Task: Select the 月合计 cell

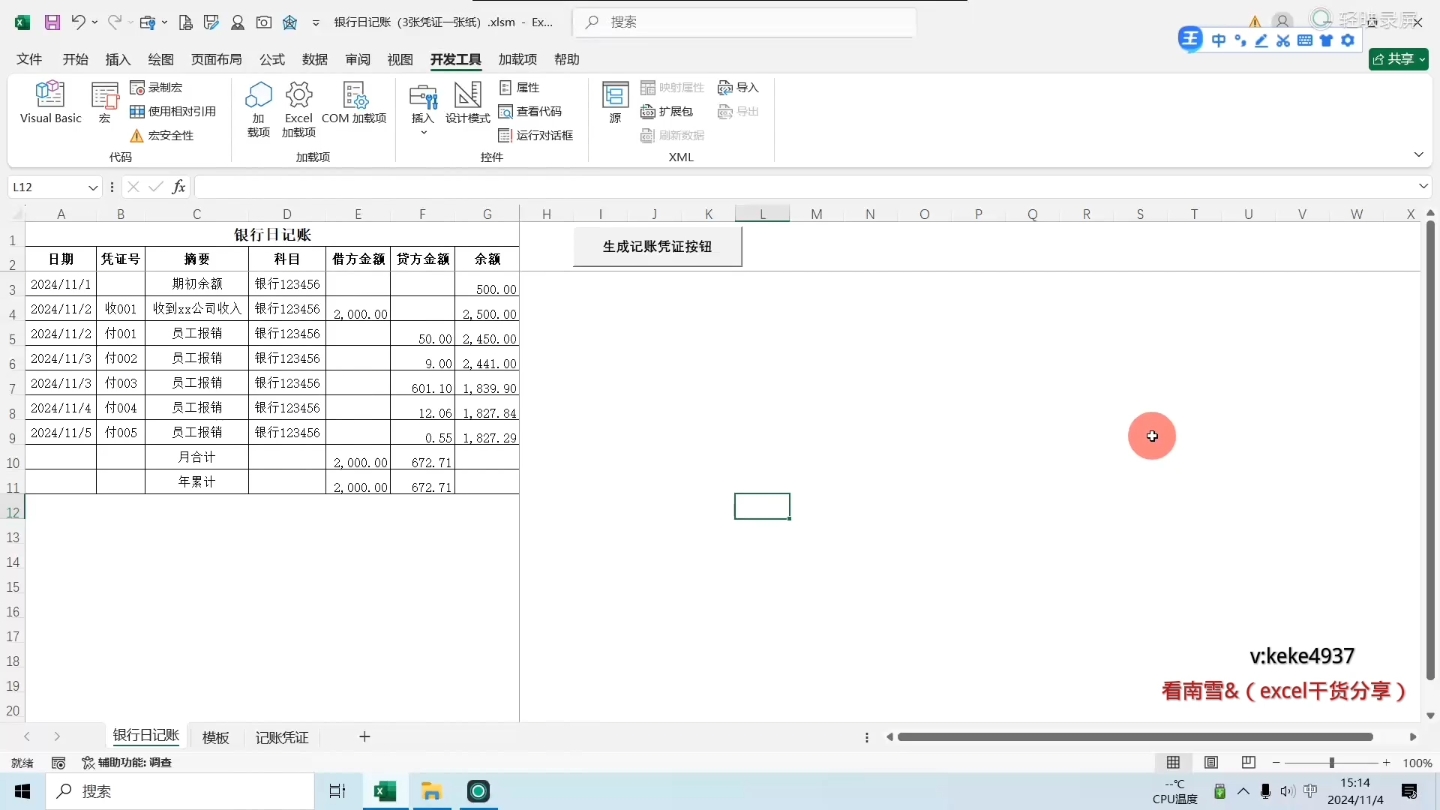Action: point(197,458)
